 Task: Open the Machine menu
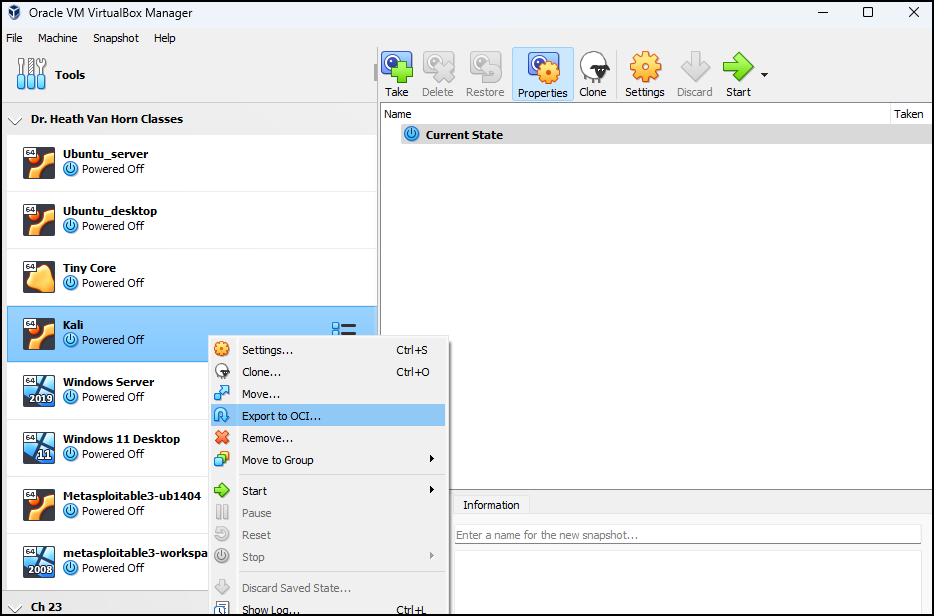58,38
